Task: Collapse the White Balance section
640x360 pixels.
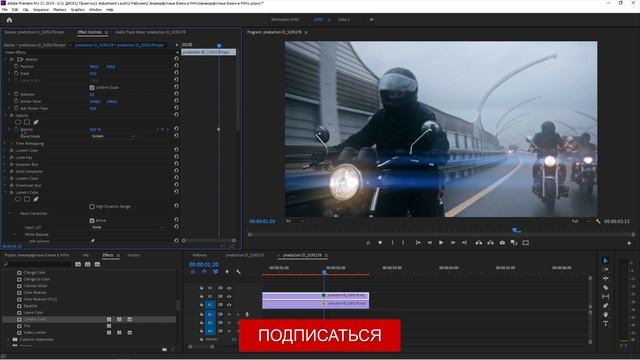Action: 15,234
